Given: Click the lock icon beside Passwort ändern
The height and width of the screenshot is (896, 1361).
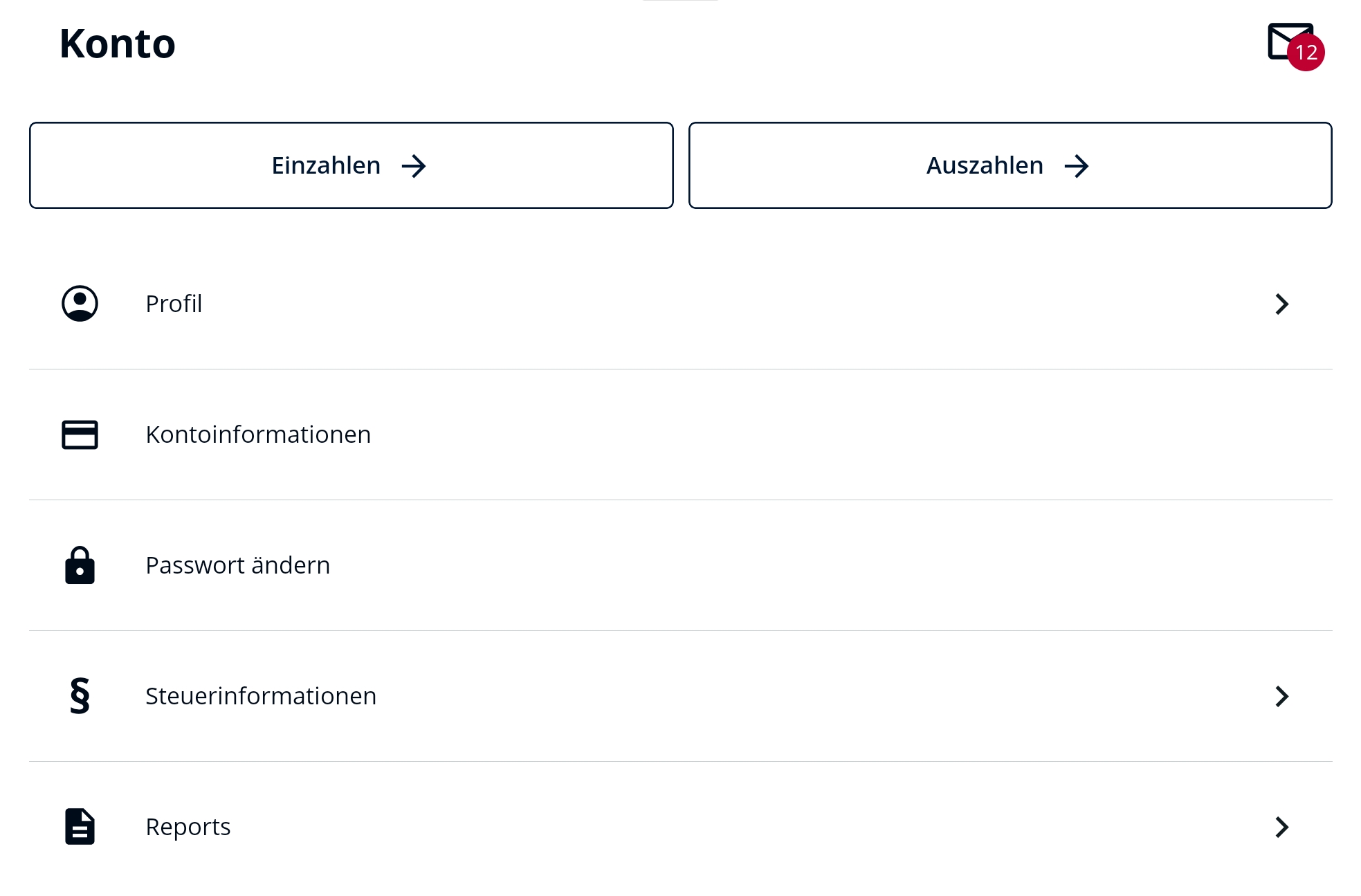Looking at the screenshot, I should click(80, 565).
